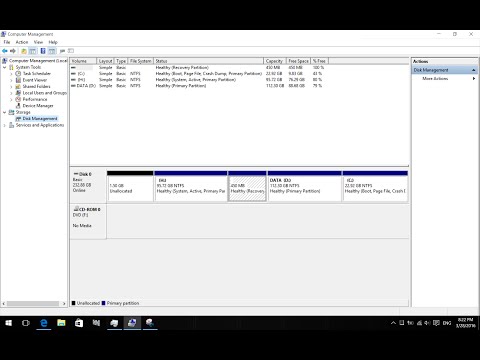
Task: Click the Back arrow in the toolbar
Action: coord(5,51)
